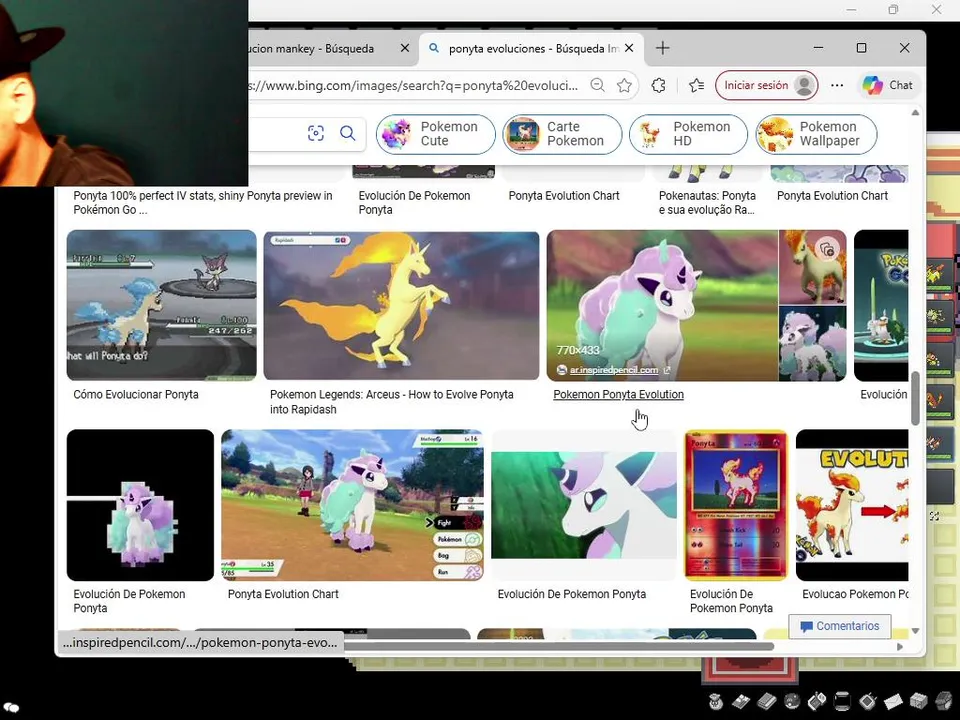Filter by Pokemon Cute chip
960x720 pixels.
pos(436,133)
